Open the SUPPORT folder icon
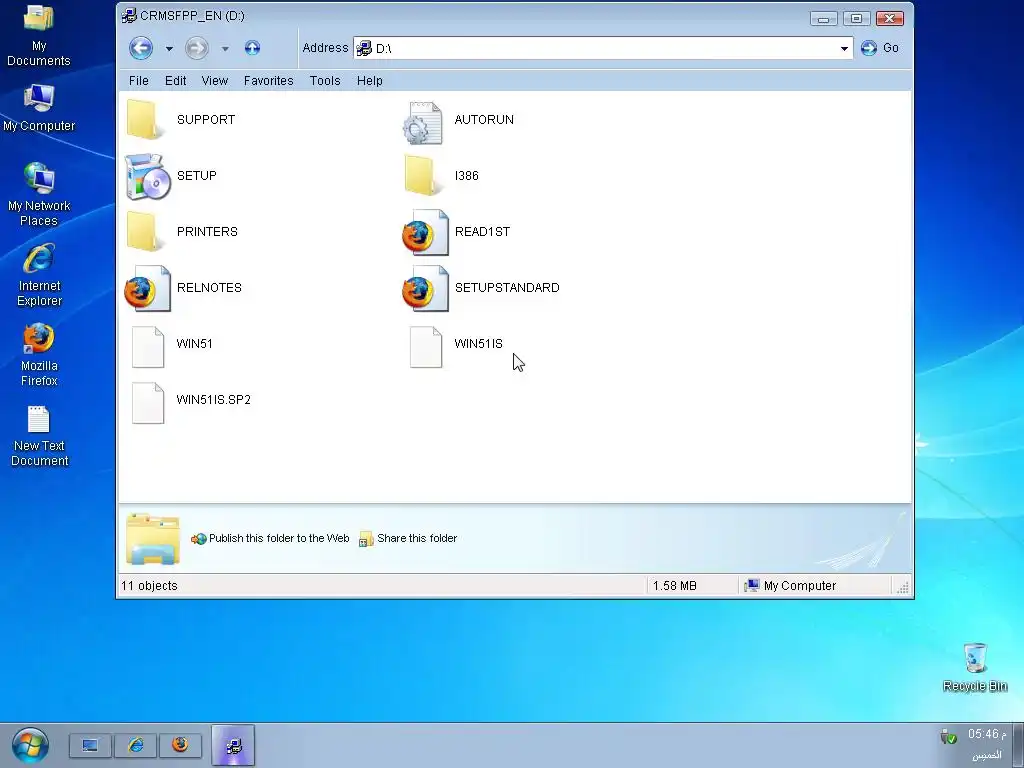 coord(144,120)
